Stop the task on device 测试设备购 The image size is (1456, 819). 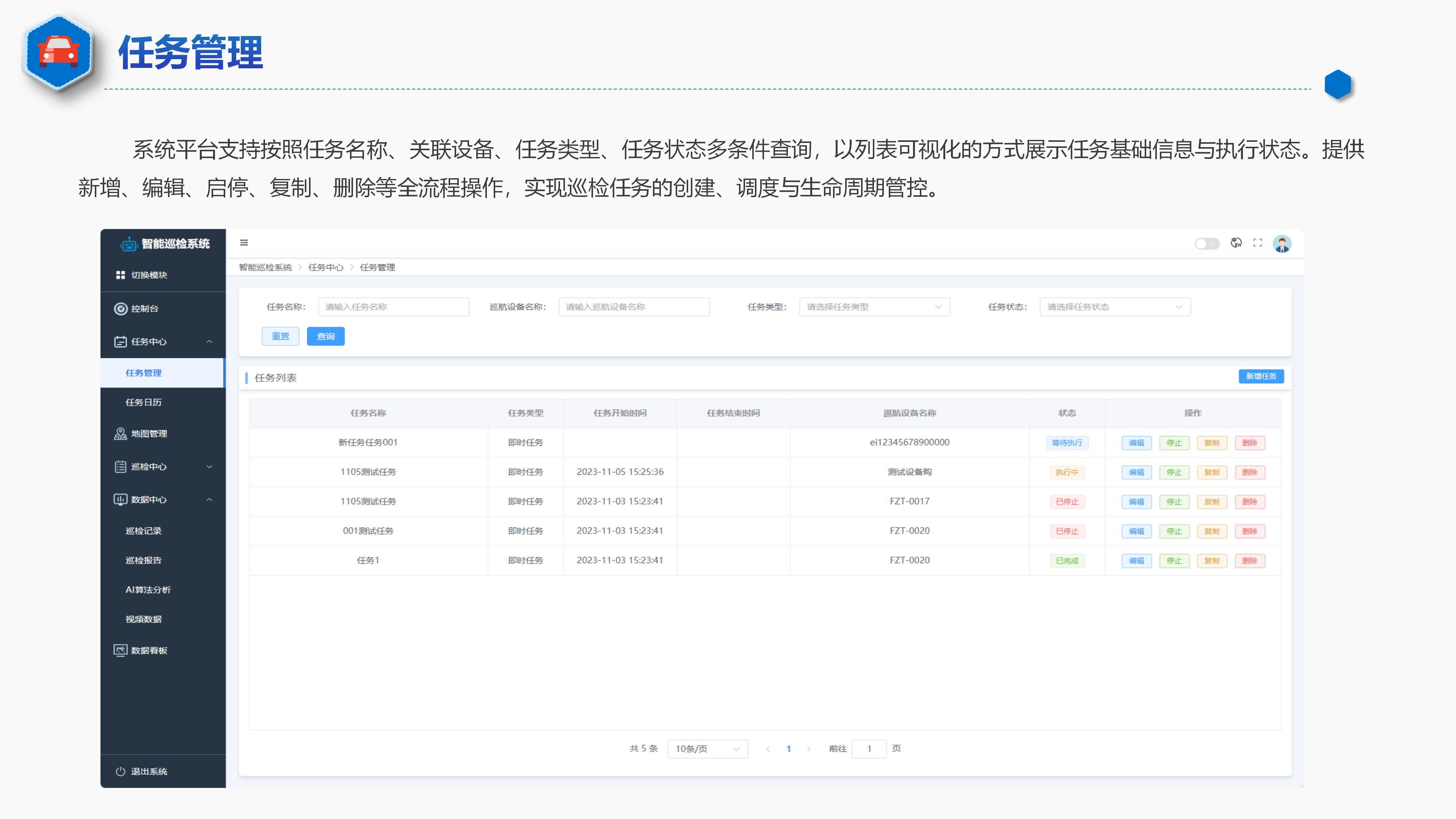pos(1175,472)
